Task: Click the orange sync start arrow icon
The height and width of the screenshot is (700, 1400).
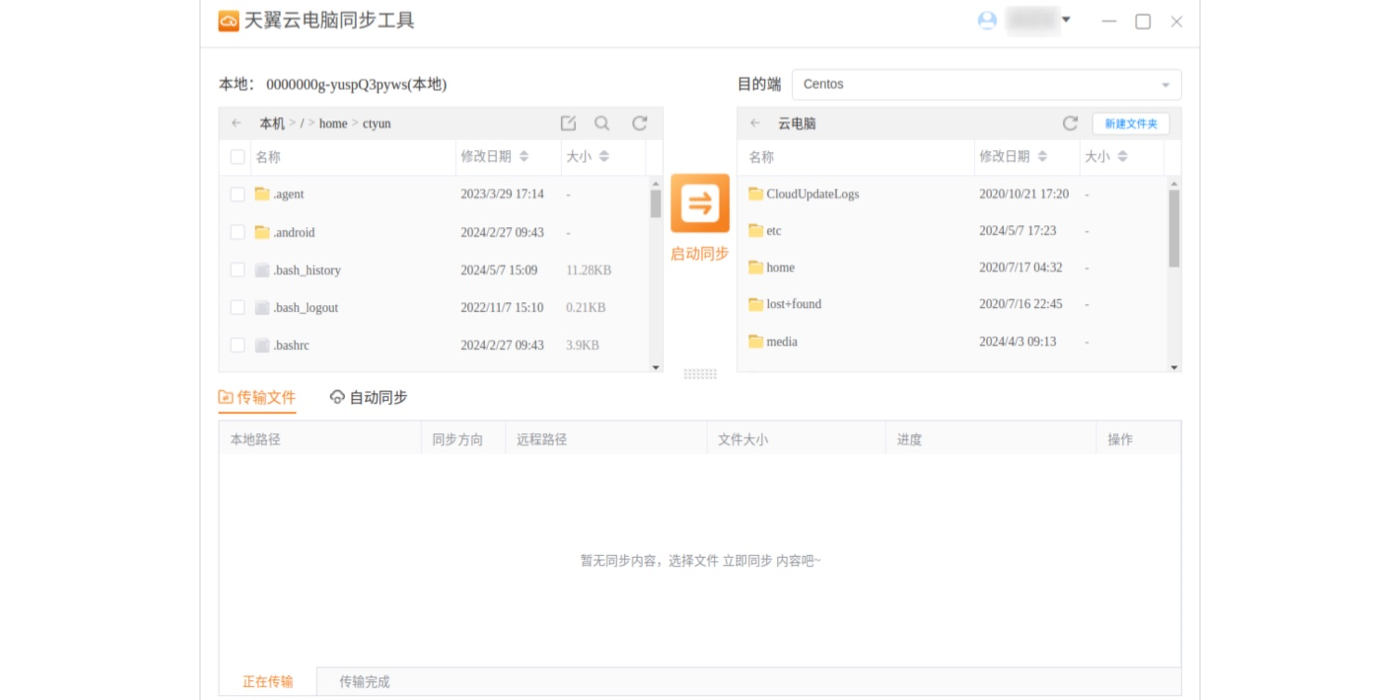Action: point(699,203)
